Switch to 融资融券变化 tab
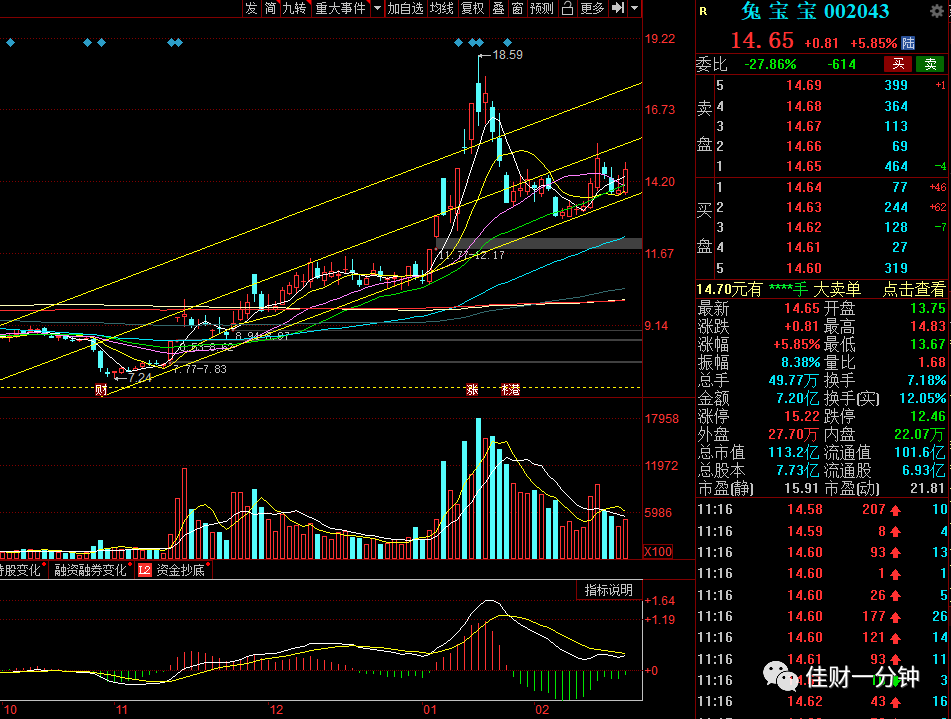 click(90, 570)
